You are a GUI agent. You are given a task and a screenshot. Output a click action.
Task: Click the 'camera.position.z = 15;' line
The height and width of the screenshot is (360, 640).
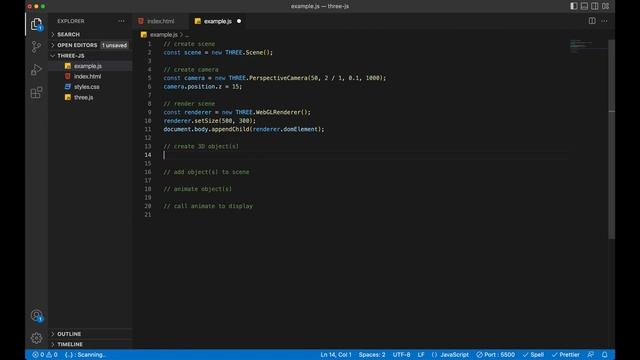tap(202, 86)
